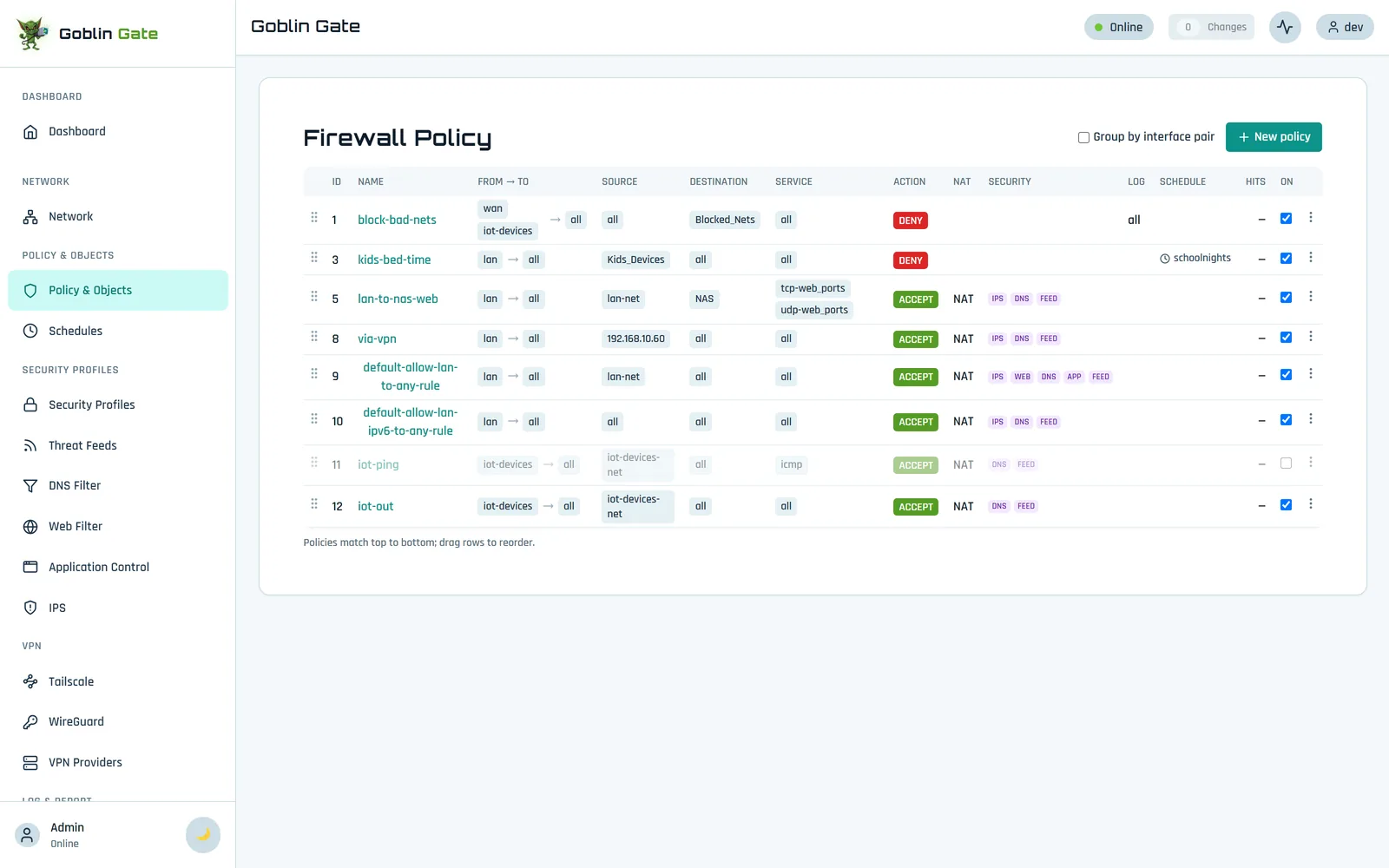Click the drag handle for iot-ping row
This screenshot has width=1389, height=868.
(x=314, y=463)
